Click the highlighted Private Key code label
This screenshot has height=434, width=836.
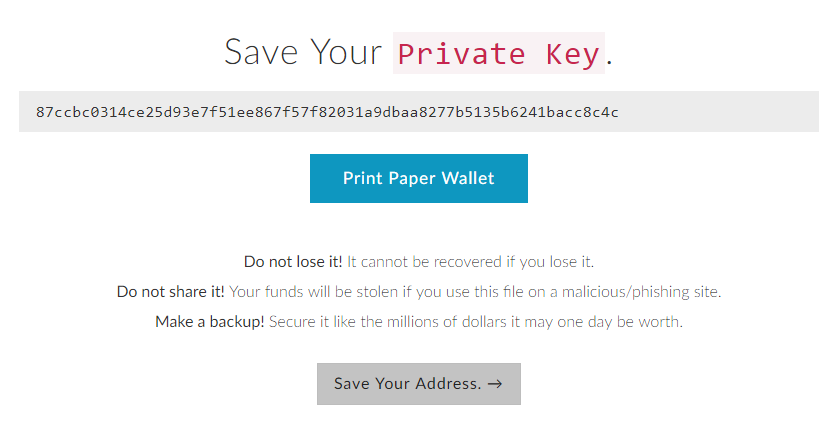[499, 53]
